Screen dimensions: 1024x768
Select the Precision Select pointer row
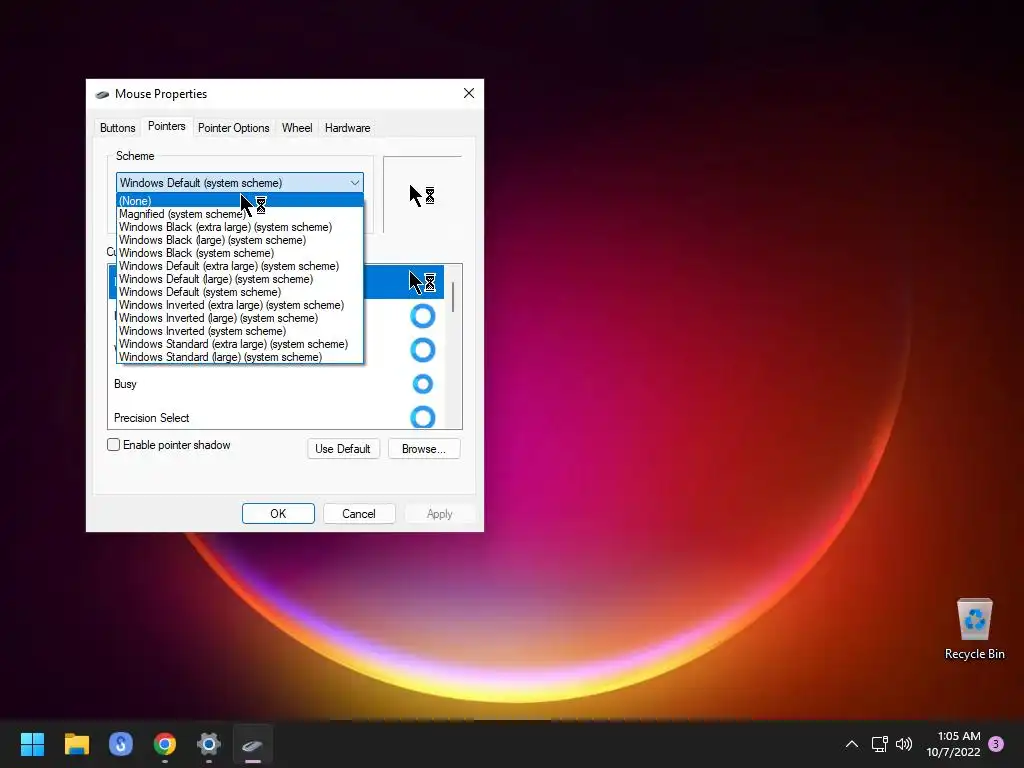tap(276, 417)
